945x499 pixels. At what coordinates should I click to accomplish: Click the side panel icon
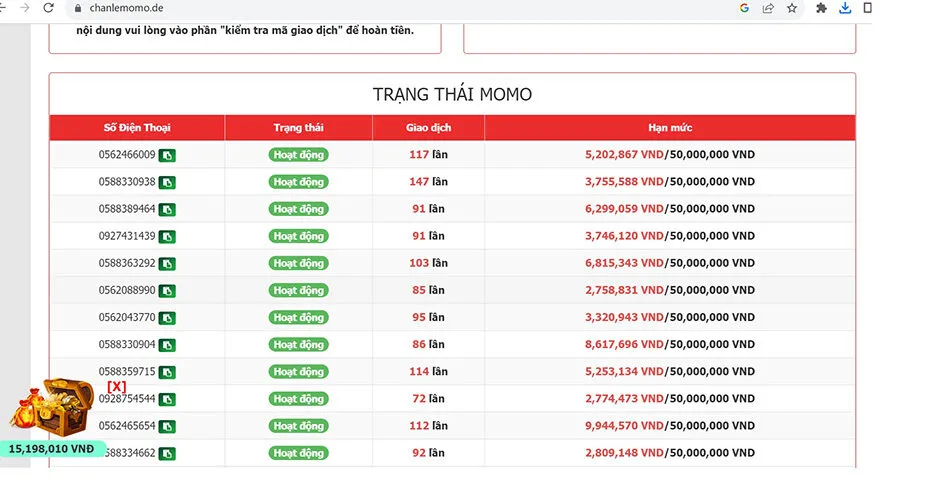tap(868, 8)
